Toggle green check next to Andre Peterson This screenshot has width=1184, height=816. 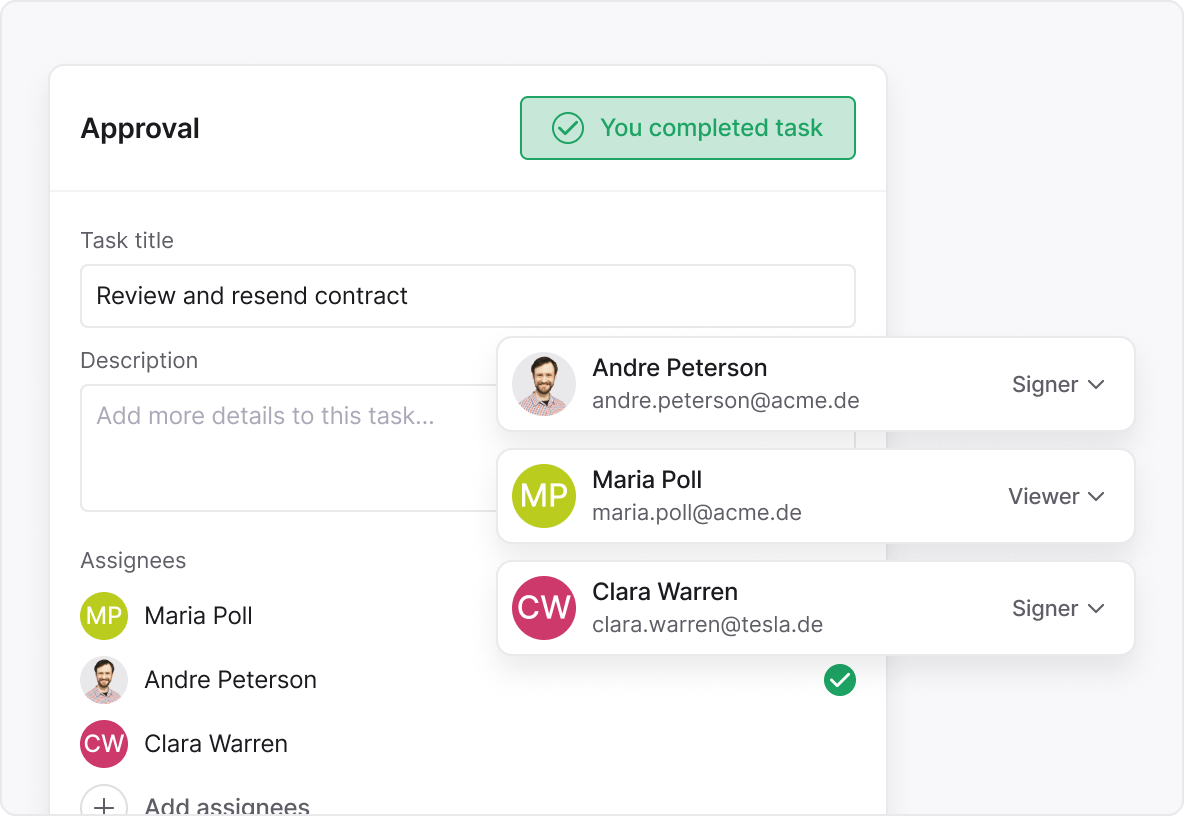click(840, 680)
